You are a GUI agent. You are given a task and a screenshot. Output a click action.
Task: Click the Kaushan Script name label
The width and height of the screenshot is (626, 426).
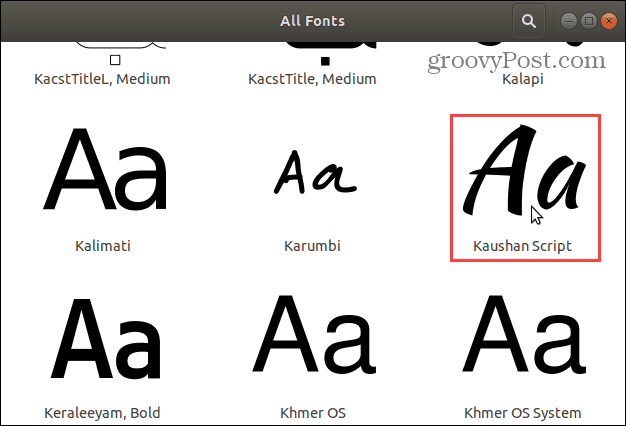522,246
